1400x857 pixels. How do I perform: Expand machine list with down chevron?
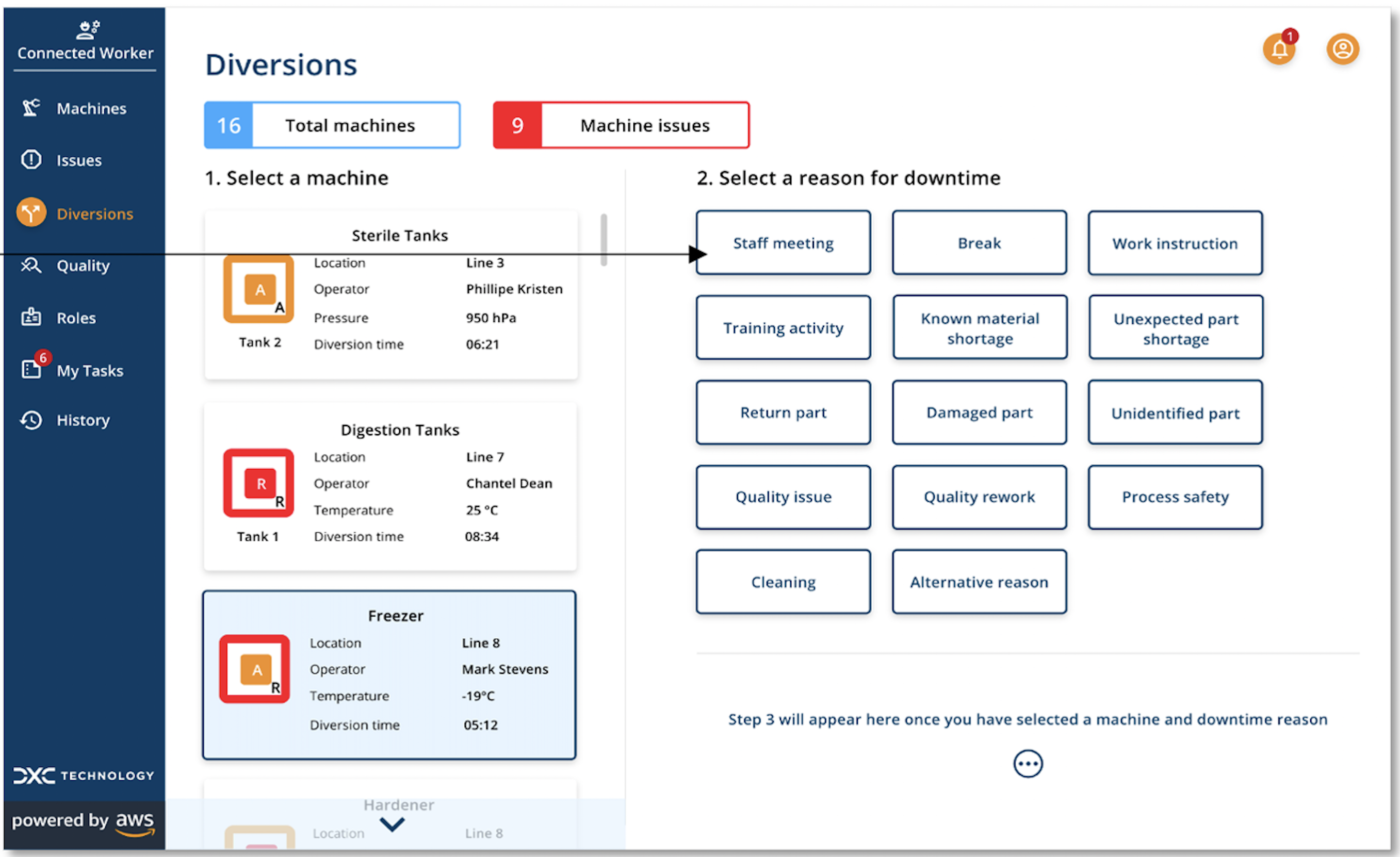click(x=392, y=824)
